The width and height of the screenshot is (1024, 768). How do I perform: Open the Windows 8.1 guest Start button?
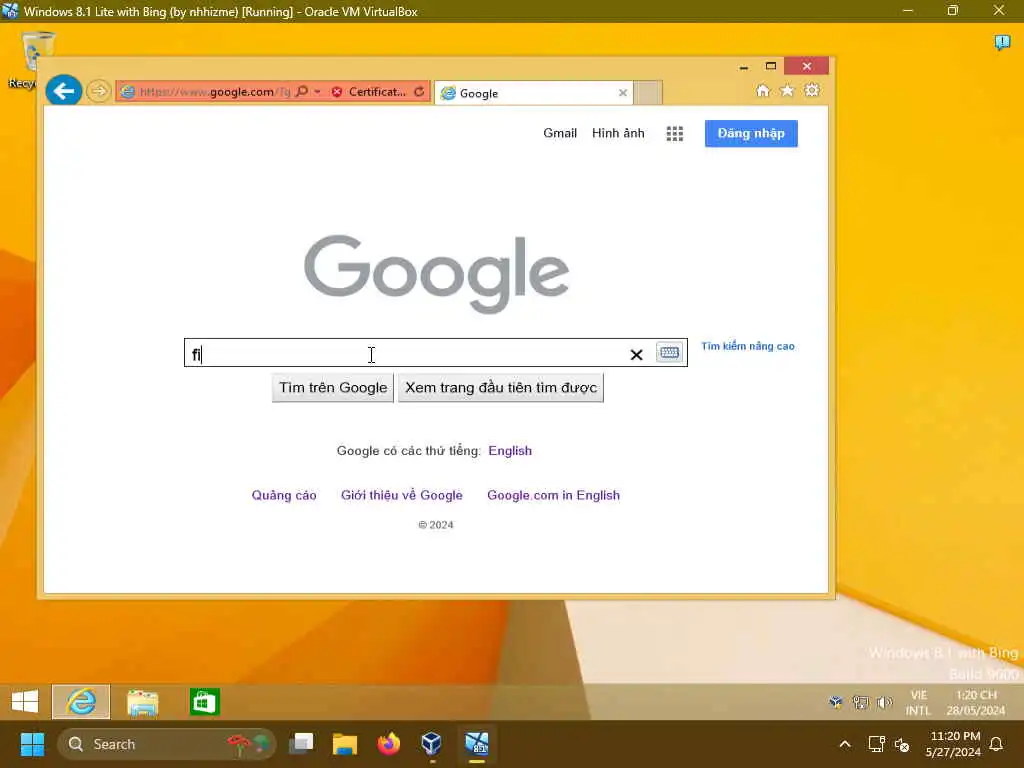pos(25,702)
